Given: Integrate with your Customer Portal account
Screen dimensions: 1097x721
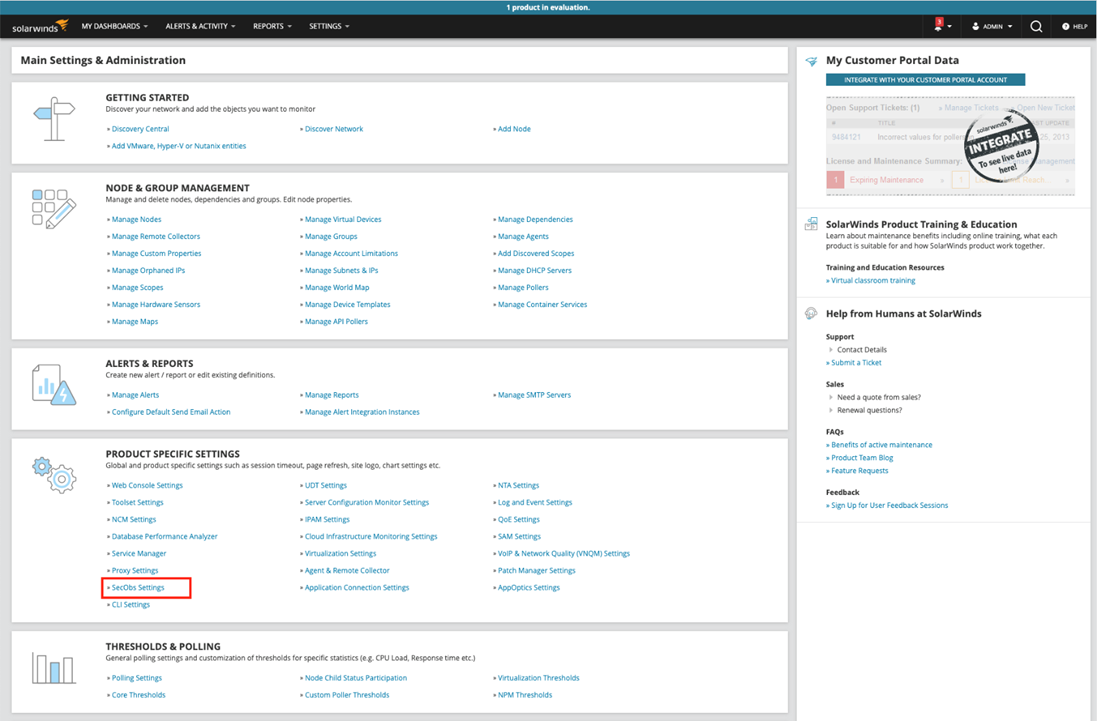Looking at the screenshot, I should (x=925, y=80).
